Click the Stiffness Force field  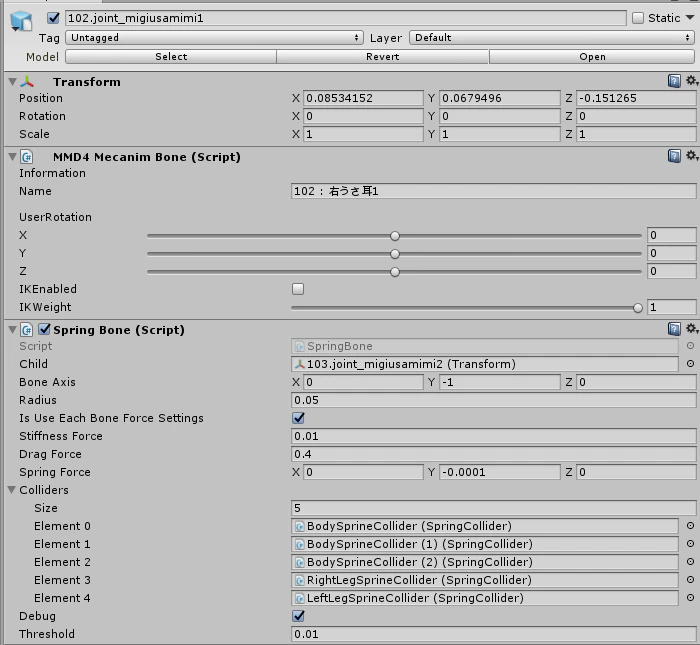(494, 436)
